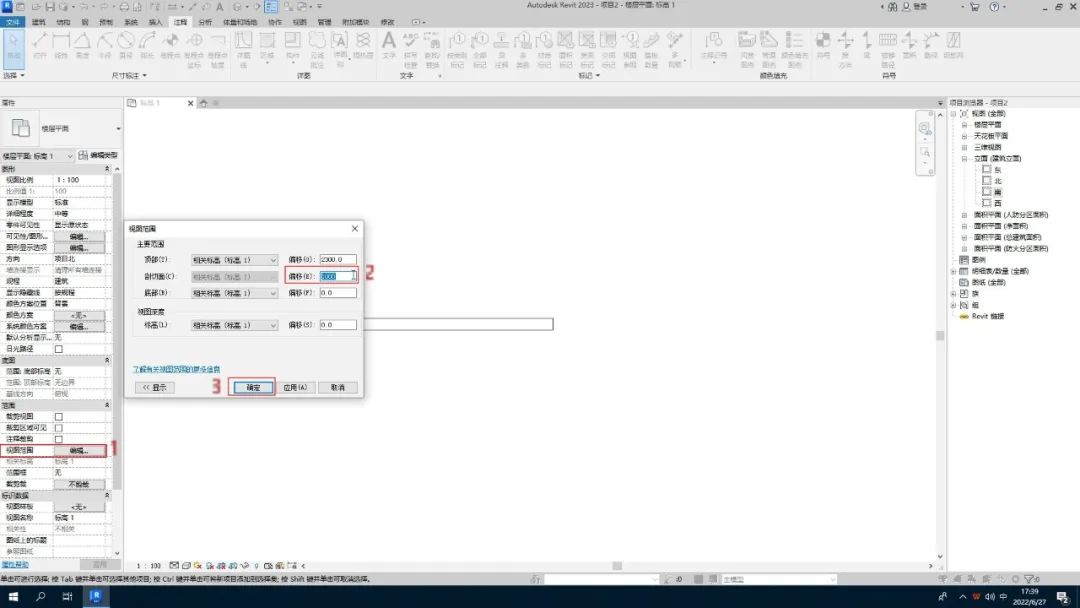
Task: Toggle the 注释裁剪 checkbox
Action: point(59,439)
